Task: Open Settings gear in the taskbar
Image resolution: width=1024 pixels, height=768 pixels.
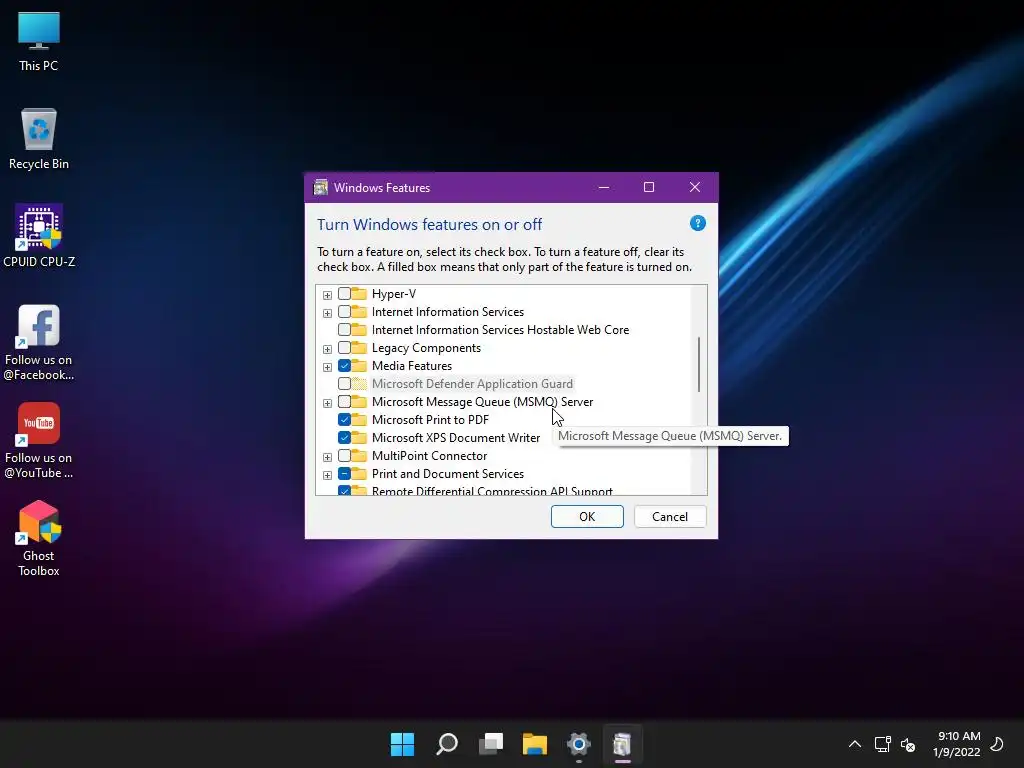Action: (579, 744)
